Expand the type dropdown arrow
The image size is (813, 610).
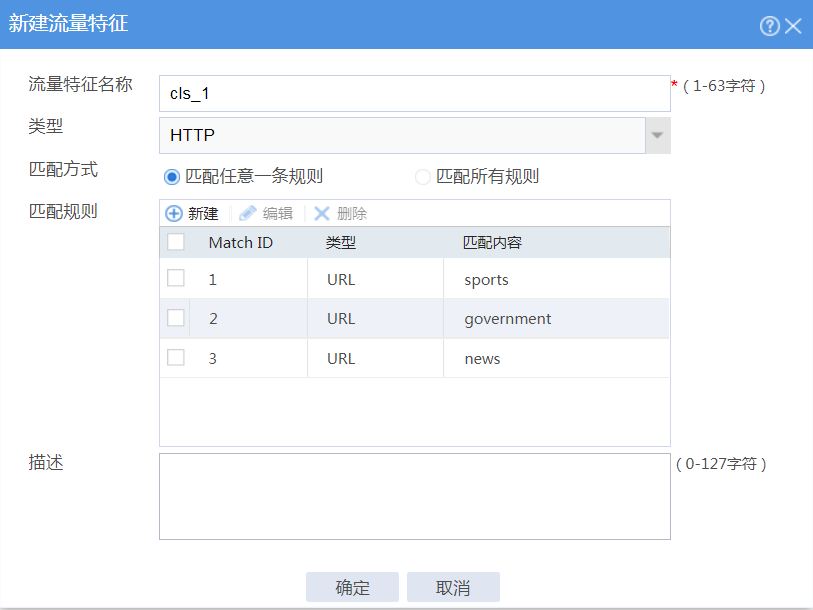(x=657, y=135)
